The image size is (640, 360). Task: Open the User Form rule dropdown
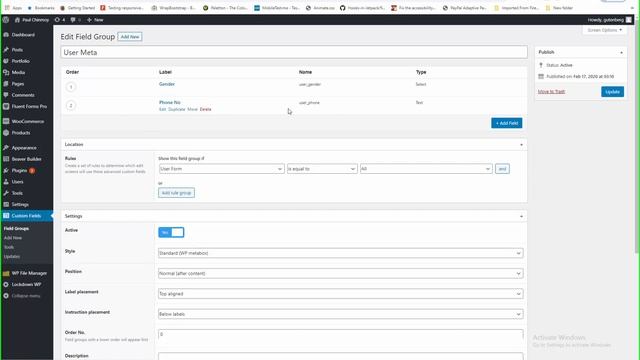[x=221, y=169]
